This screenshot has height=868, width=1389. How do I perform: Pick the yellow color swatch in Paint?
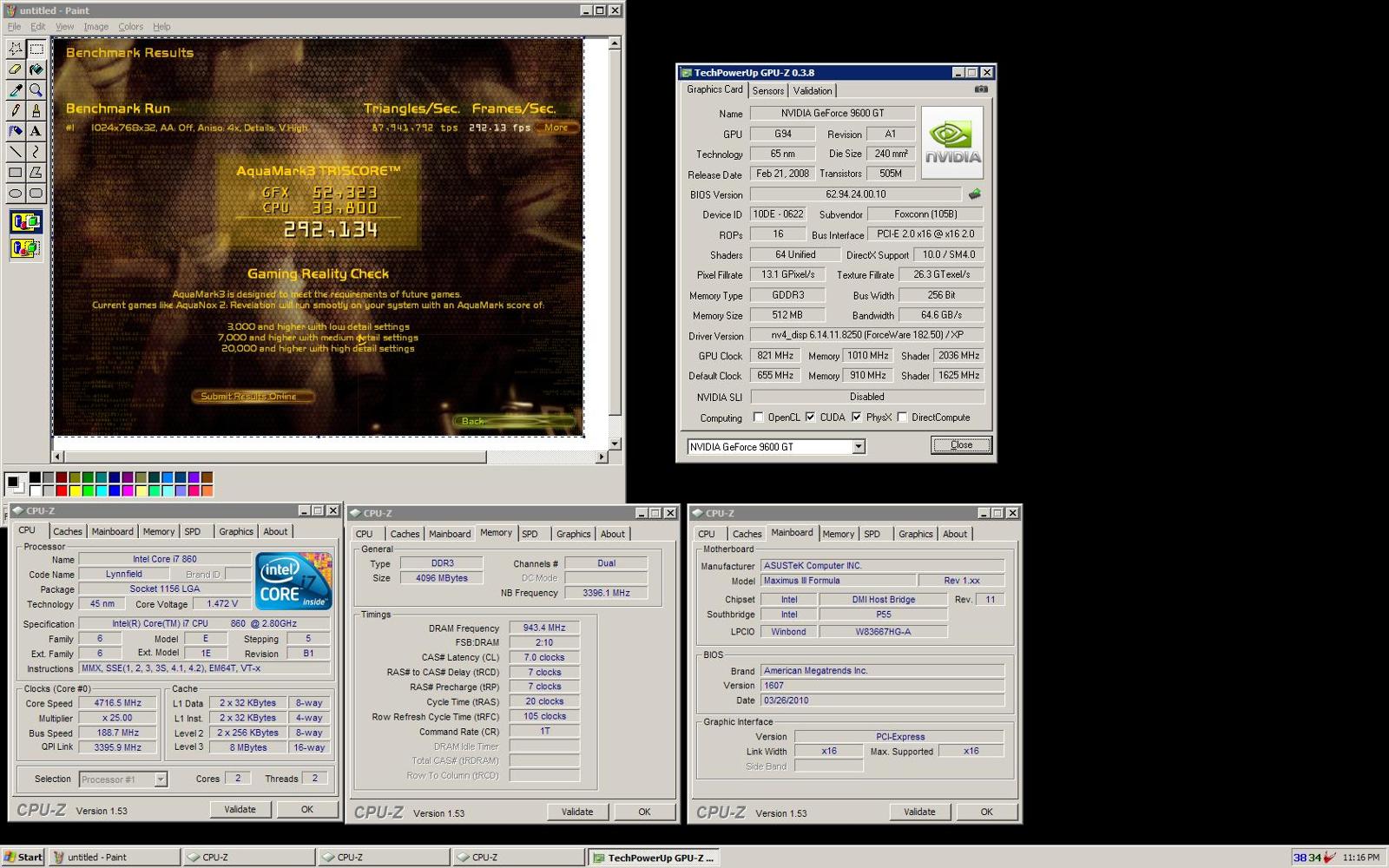point(75,491)
